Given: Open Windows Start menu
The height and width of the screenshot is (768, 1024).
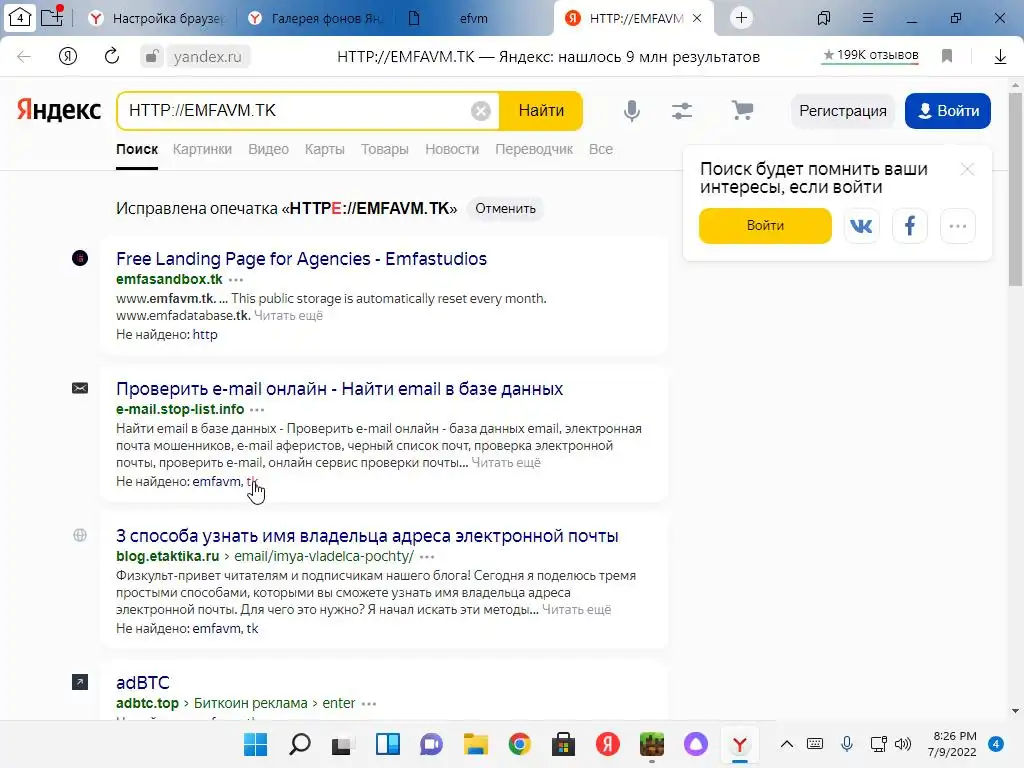Looking at the screenshot, I should 255,744.
